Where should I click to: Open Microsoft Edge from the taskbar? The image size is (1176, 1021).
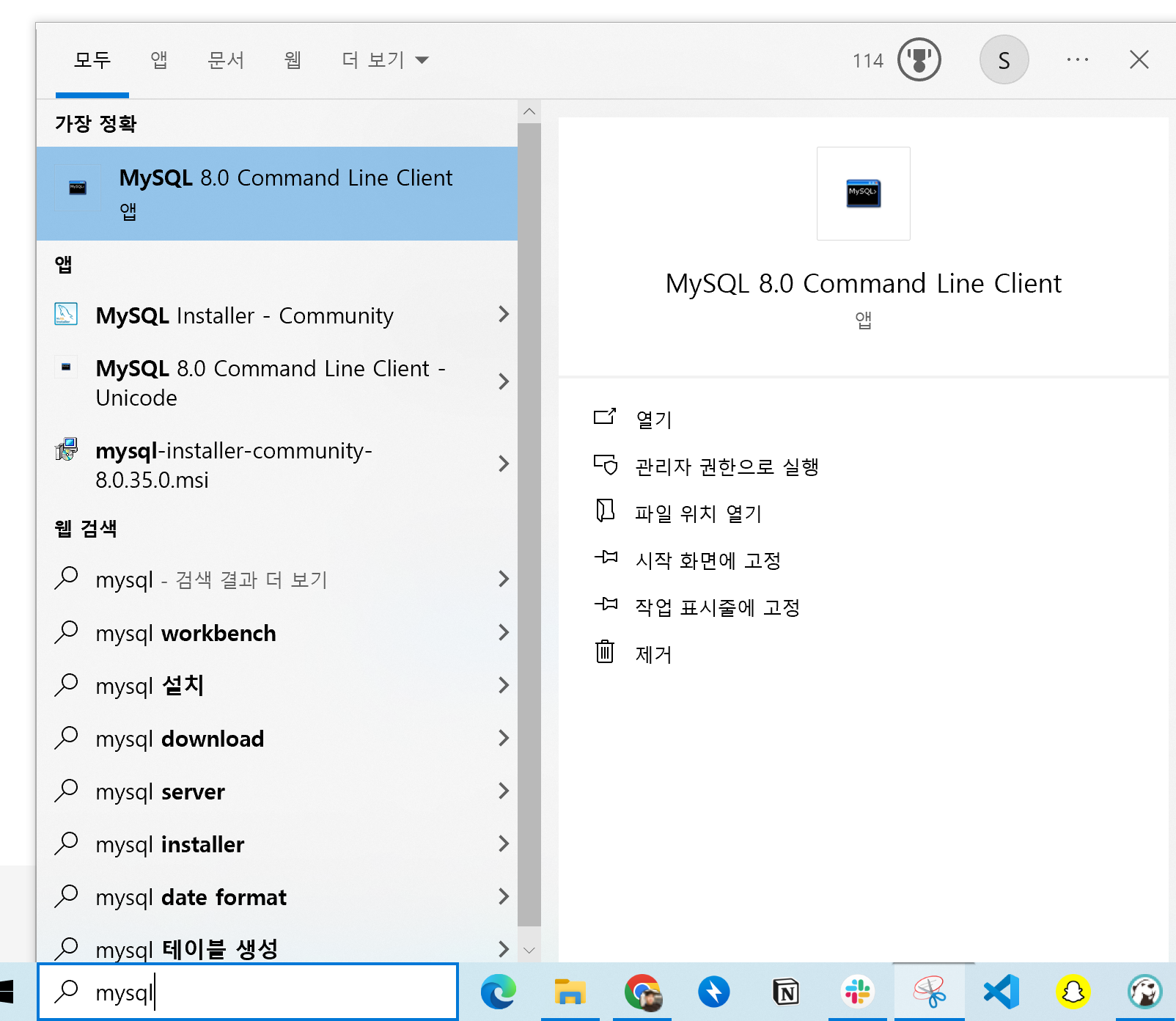pyautogui.click(x=499, y=992)
